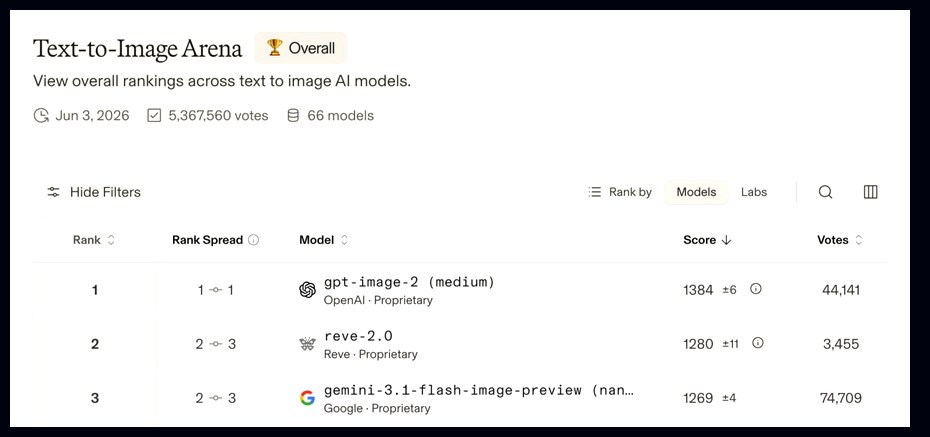Click the Google logo icon
Viewport: 930px width, 437px height.
click(307, 398)
